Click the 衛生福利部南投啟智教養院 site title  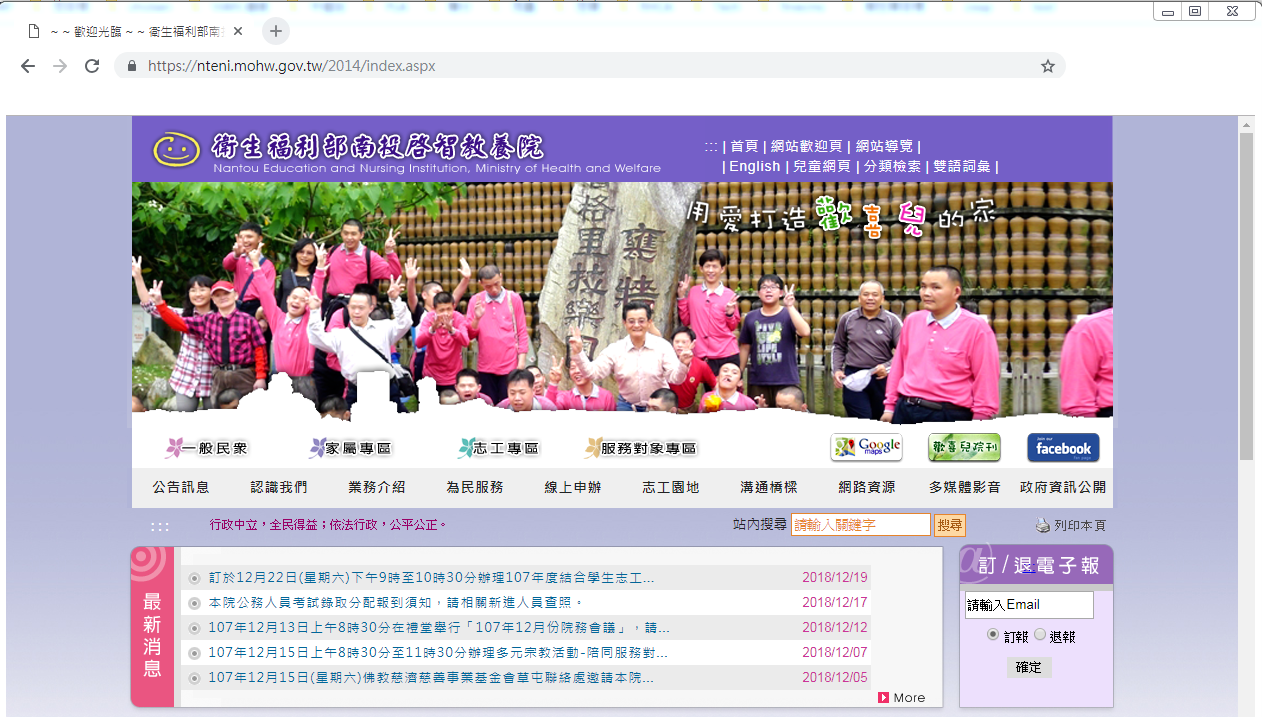click(378, 147)
